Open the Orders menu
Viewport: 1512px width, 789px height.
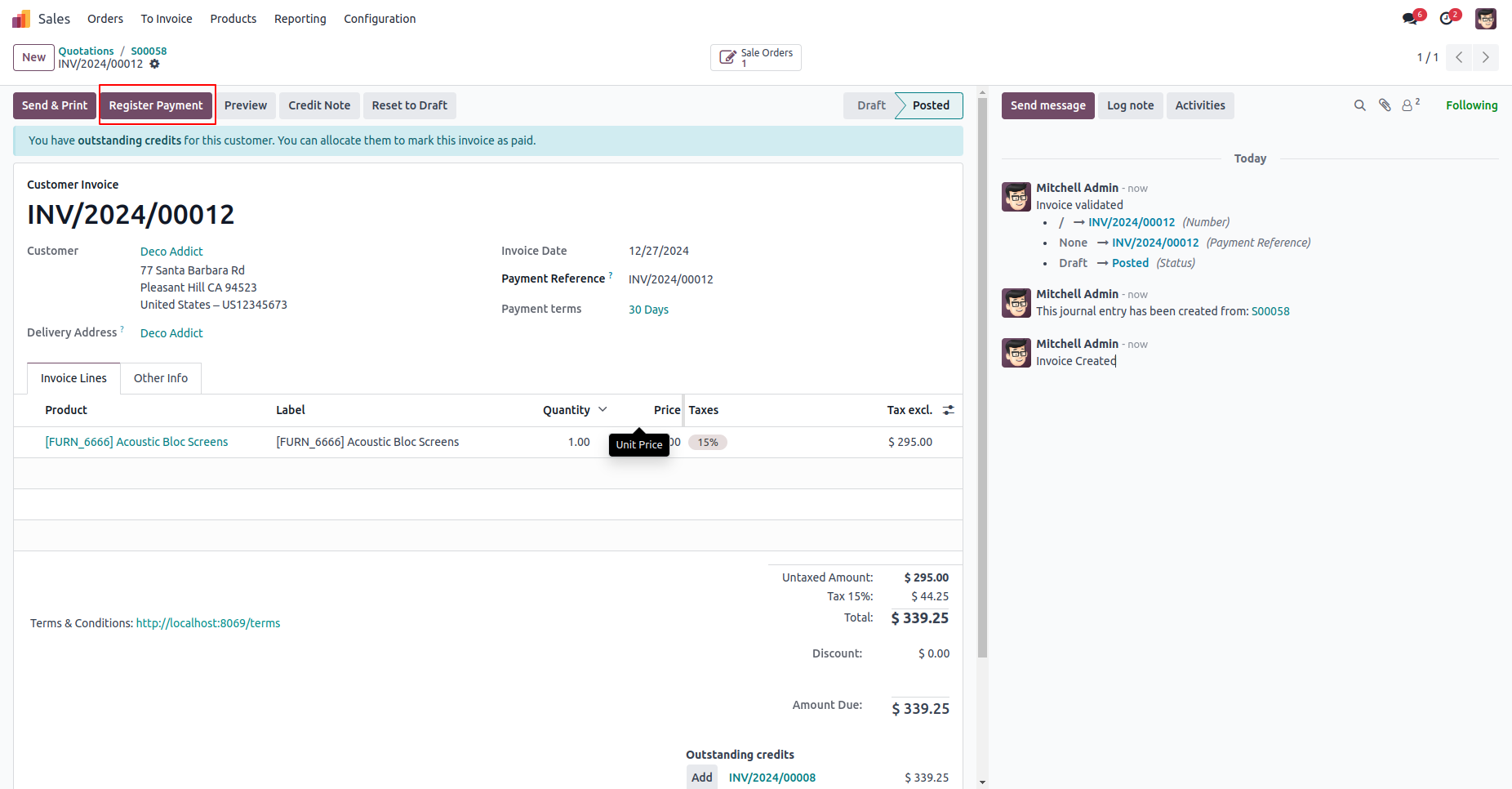pyautogui.click(x=105, y=19)
